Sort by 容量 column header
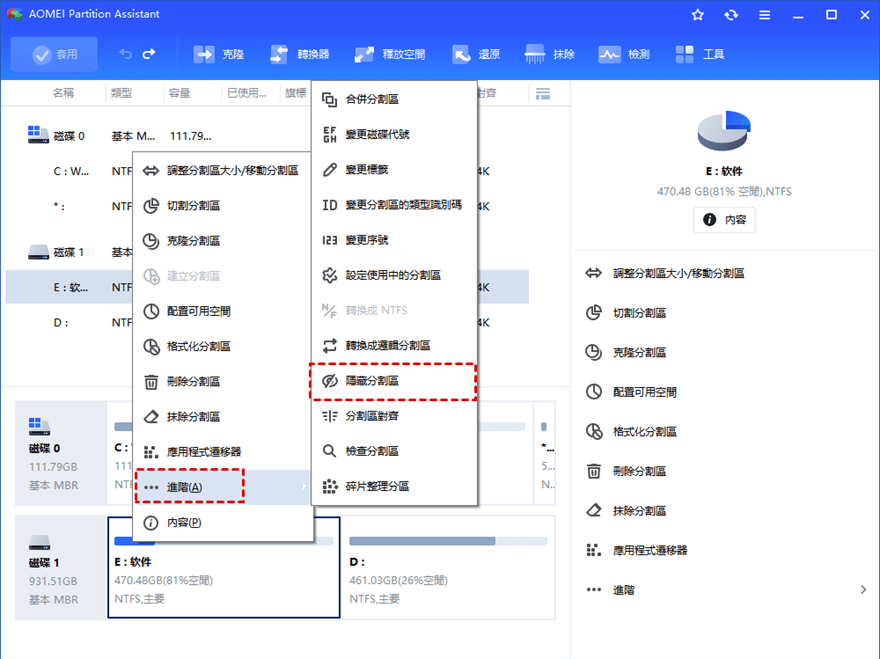The image size is (880, 659). coord(180,93)
